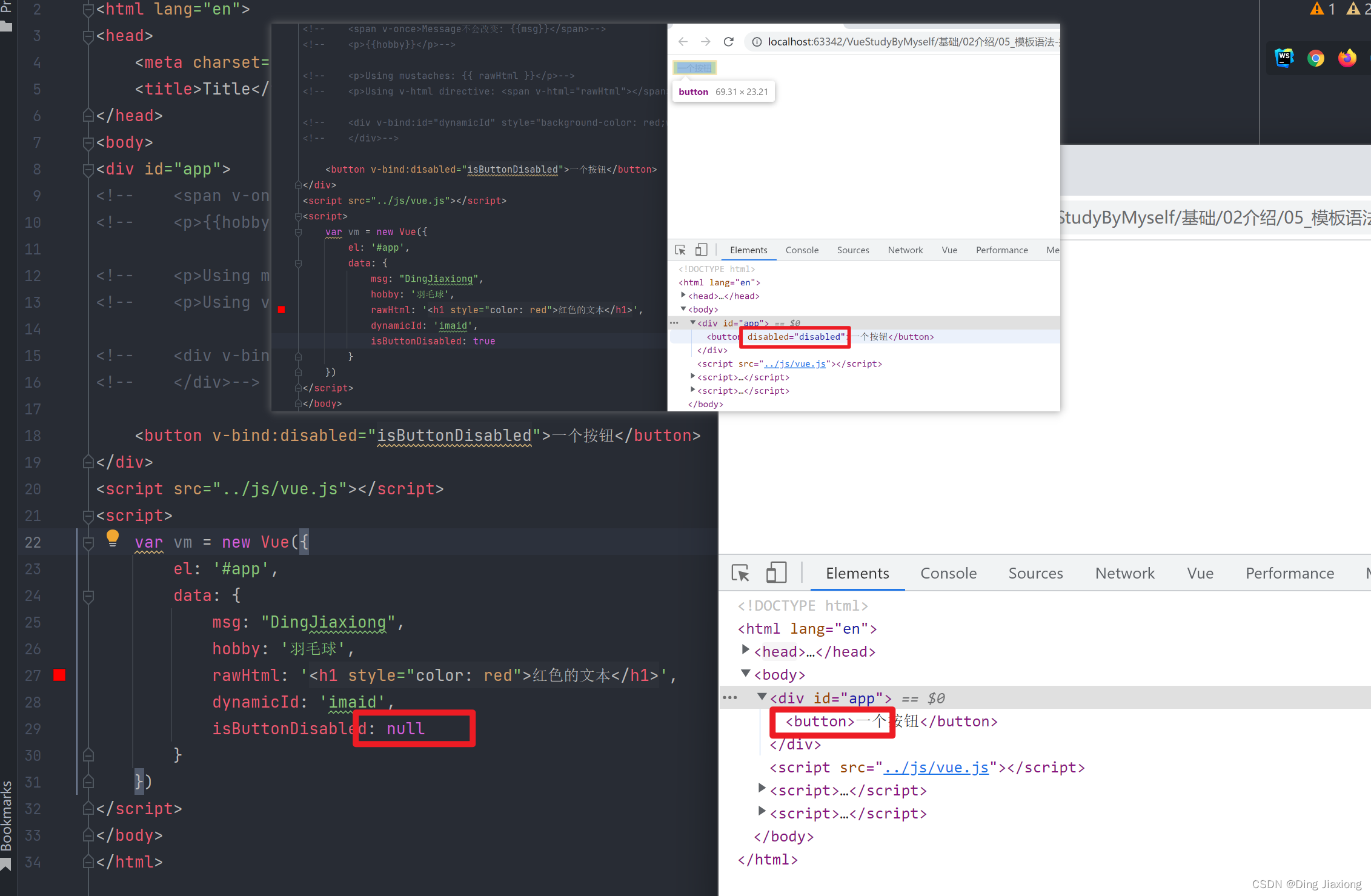1371x896 pixels.
Task: Open the page in built-in WebStorm preview
Action: pyautogui.click(x=1284, y=58)
